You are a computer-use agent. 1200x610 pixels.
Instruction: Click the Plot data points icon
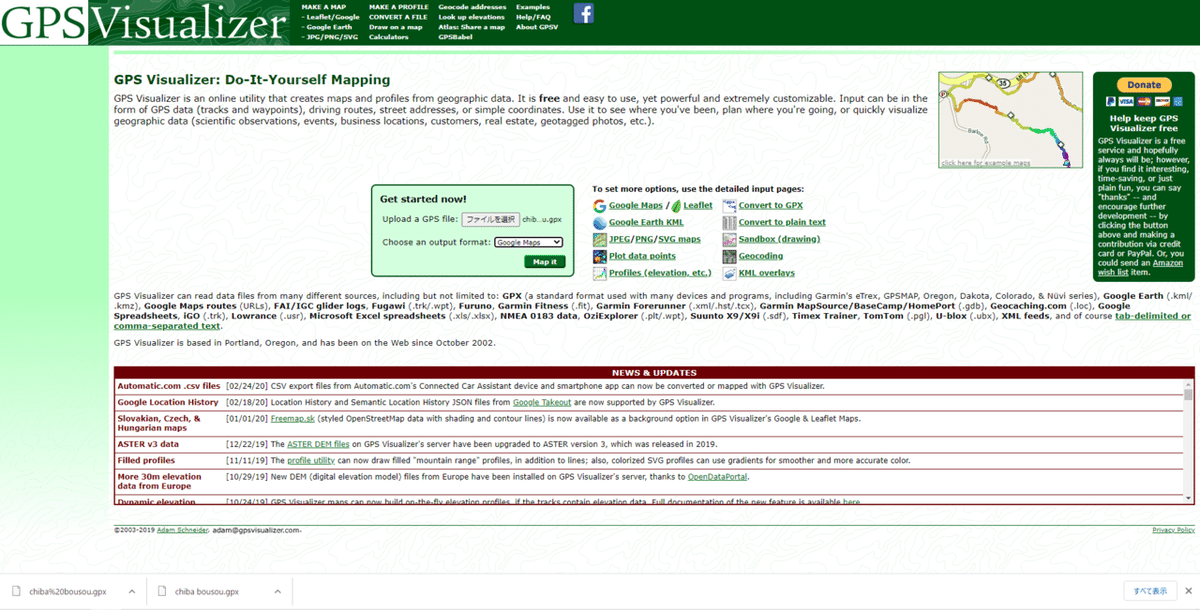point(599,256)
